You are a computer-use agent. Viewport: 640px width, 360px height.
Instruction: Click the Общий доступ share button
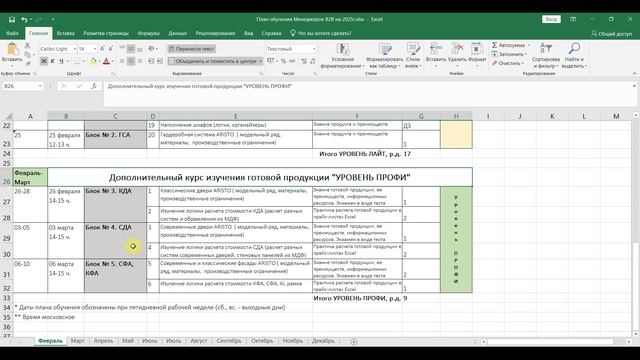click(x=611, y=34)
